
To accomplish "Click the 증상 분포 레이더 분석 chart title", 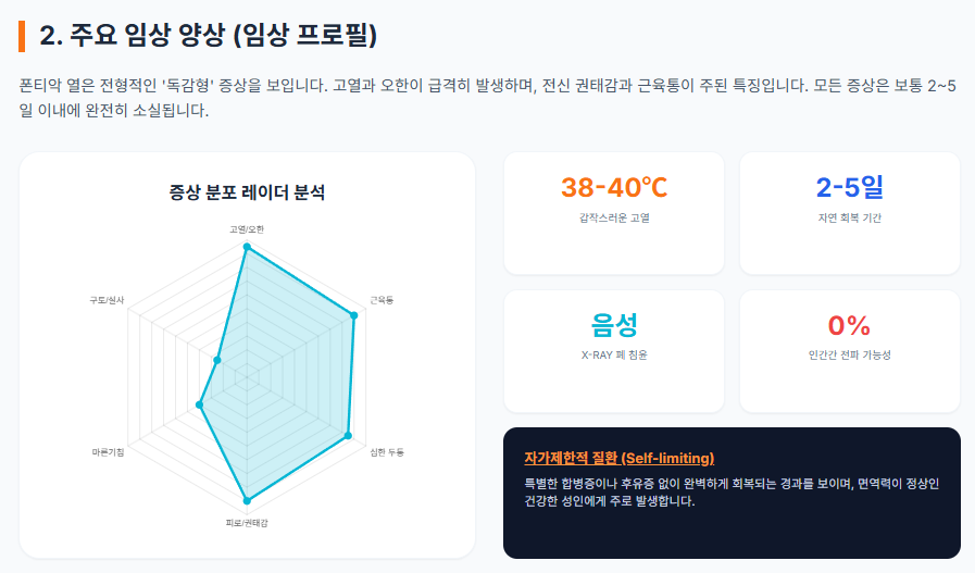I will [247, 192].
